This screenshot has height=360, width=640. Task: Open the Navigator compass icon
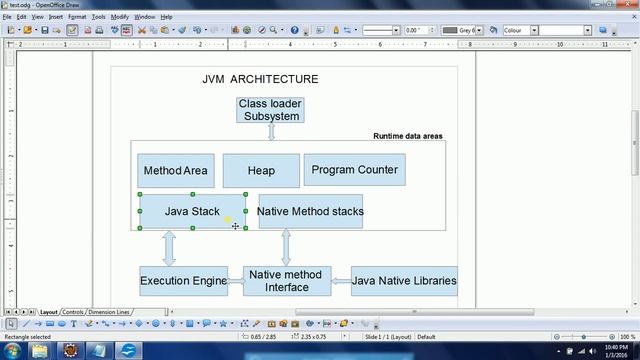[x=262, y=30]
